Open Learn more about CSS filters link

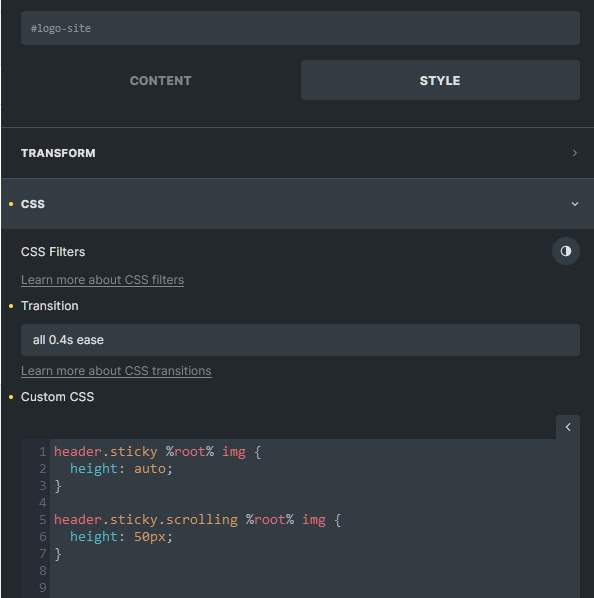tap(103, 280)
